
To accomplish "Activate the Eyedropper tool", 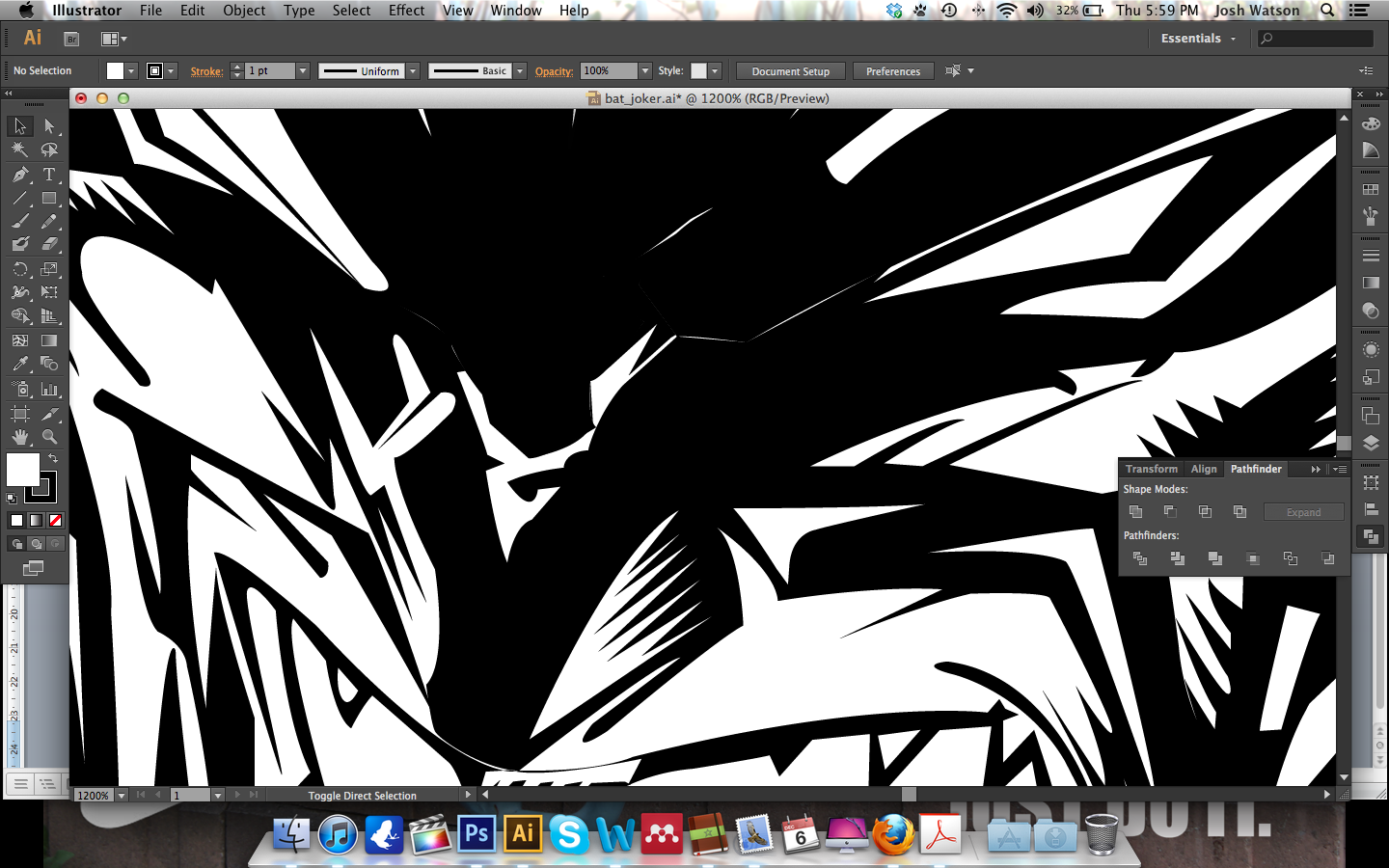I will pyautogui.click(x=20, y=365).
